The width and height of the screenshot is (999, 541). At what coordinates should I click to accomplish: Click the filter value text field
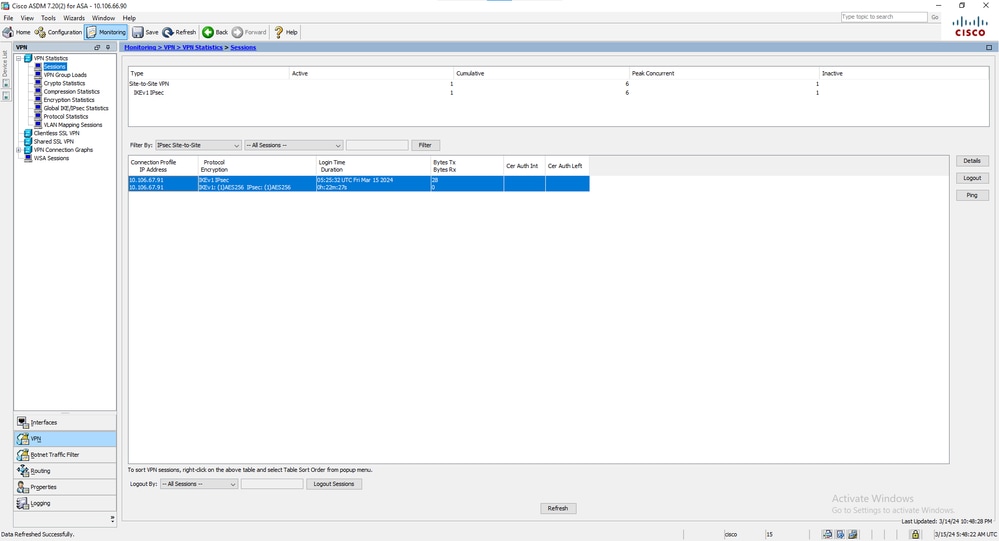click(377, 145)
